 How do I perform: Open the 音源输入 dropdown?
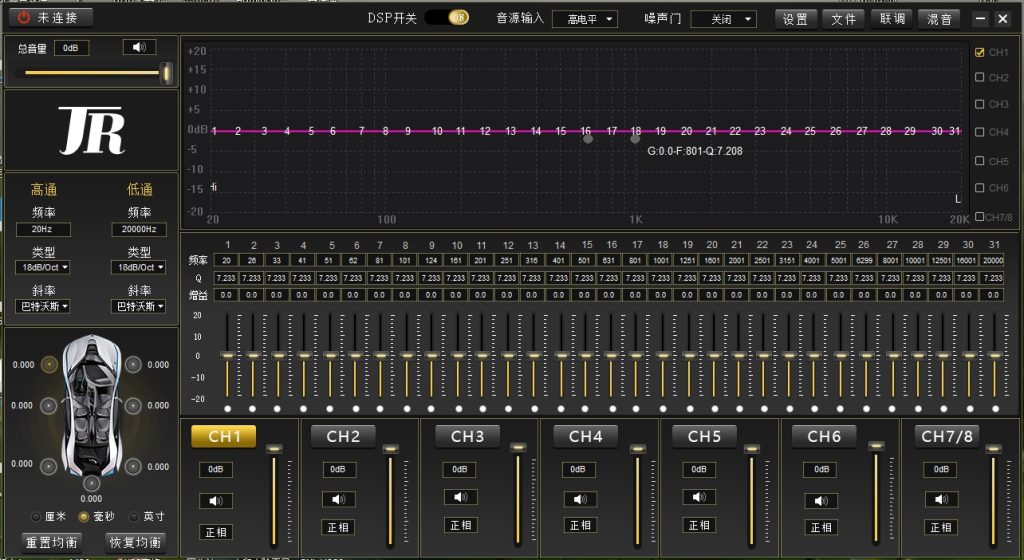[x=584, y=19]
